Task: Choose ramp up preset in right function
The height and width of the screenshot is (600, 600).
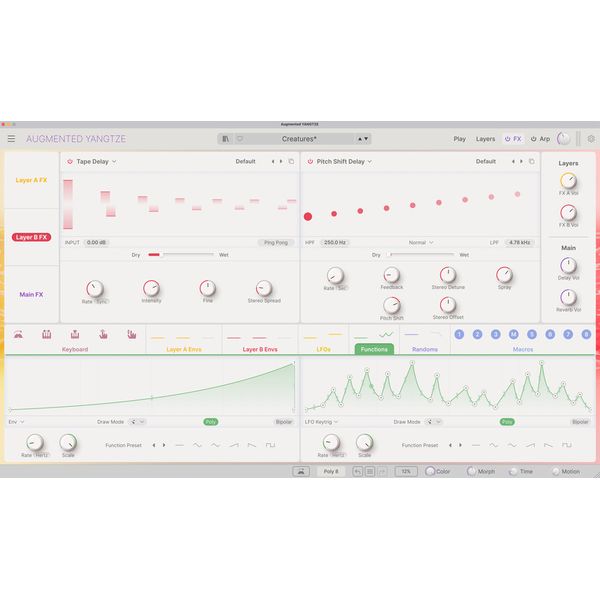Action: click(x=530, y=445)
